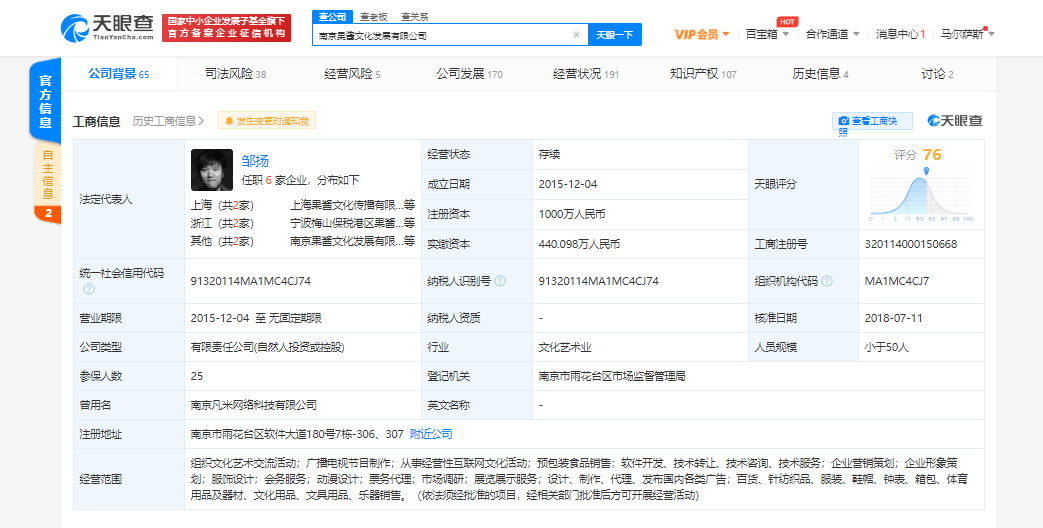This screenshot has width=1043, height=528.
Task: Expand the 合作通道 menu
Action: (x=832, y=34)
